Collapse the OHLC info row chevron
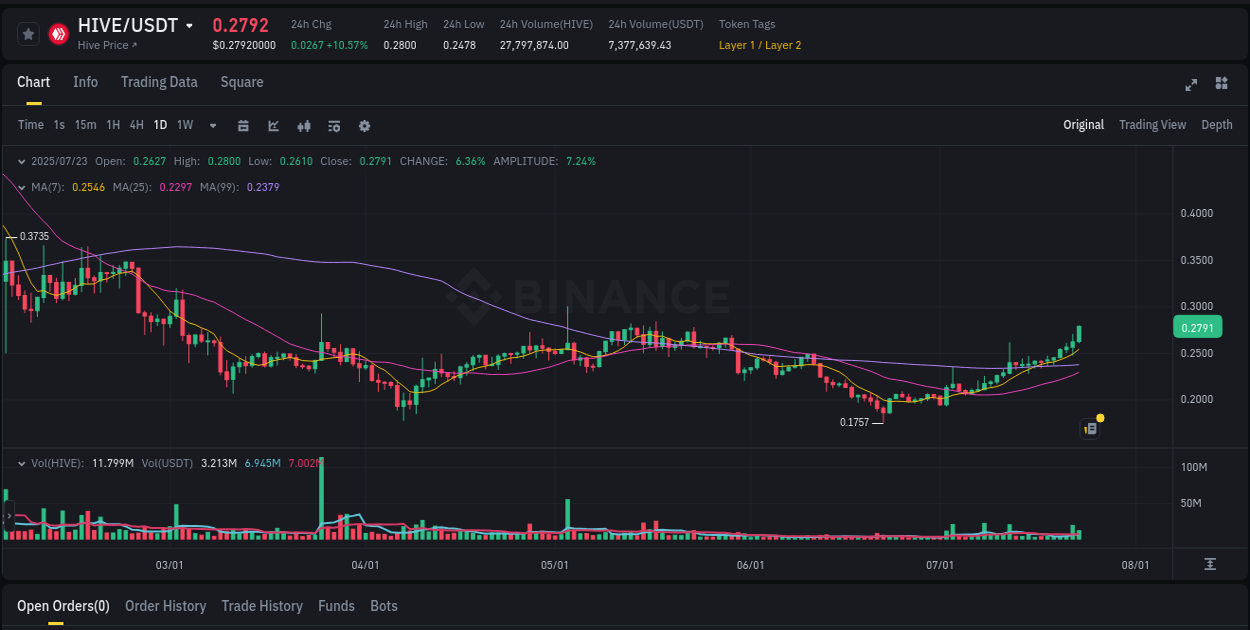Viewport: 1250px width, 630px height. point(21,160)
